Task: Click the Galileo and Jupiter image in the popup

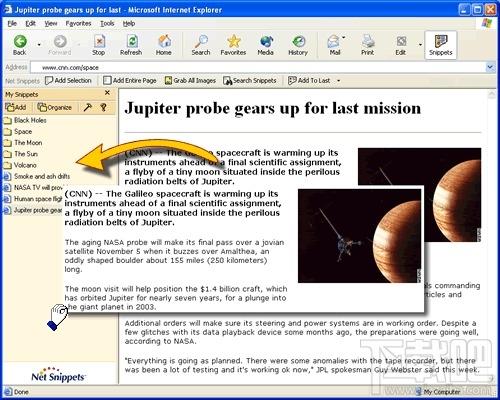Action: pyautogui.click(x=360, y=236)
